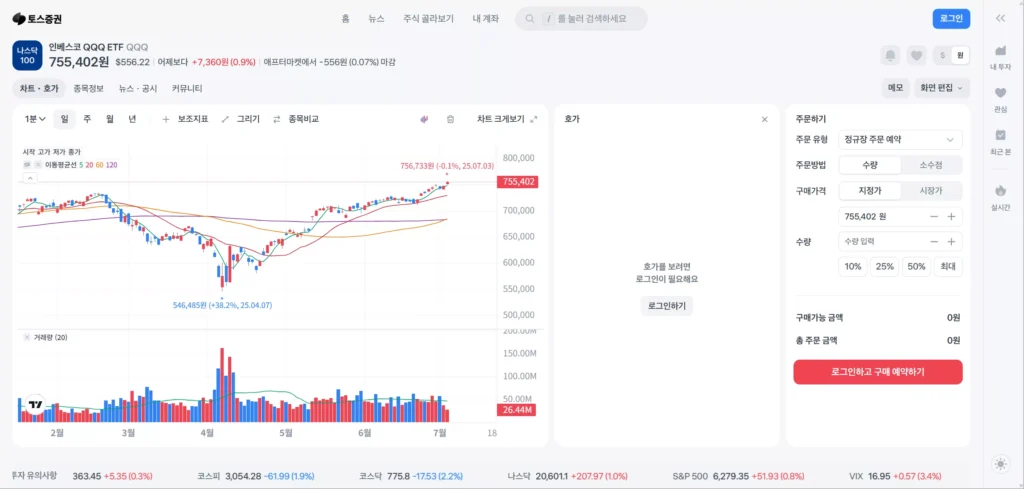The image size is (1024, 489).
Task: Click the 투자 유의사항 footer link
Action: (x=35, y=475)
